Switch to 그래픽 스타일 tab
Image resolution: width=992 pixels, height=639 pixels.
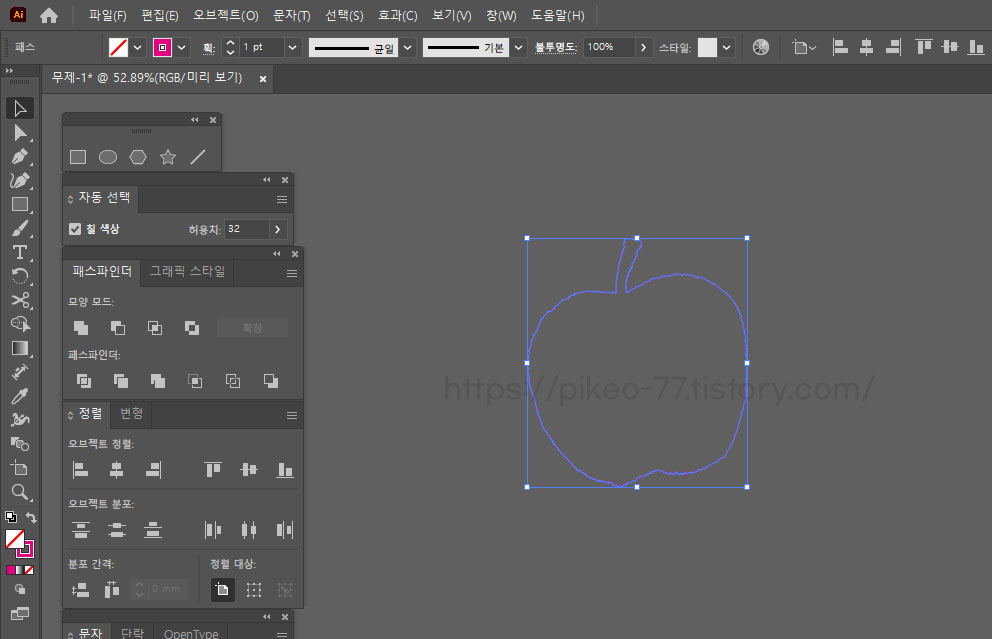pos(187,271)
